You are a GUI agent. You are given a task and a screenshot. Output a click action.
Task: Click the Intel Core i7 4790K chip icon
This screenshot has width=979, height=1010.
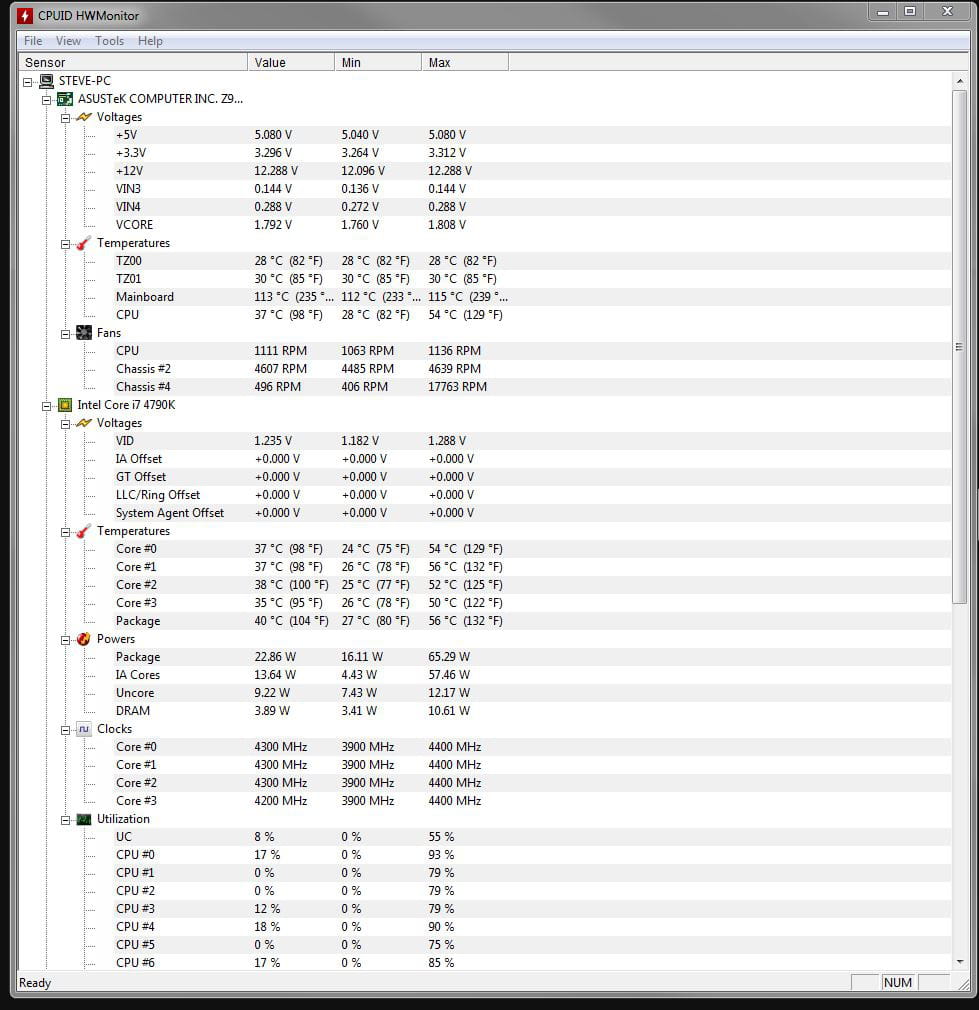[65, 405]
